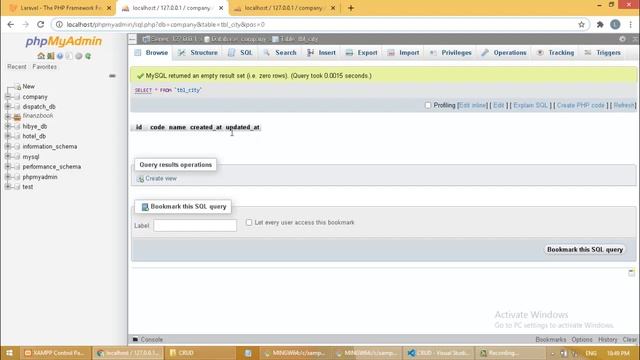The image size is (640, 360).
Task: Click the Edit inline link
Action: click(x=473, y=105)
